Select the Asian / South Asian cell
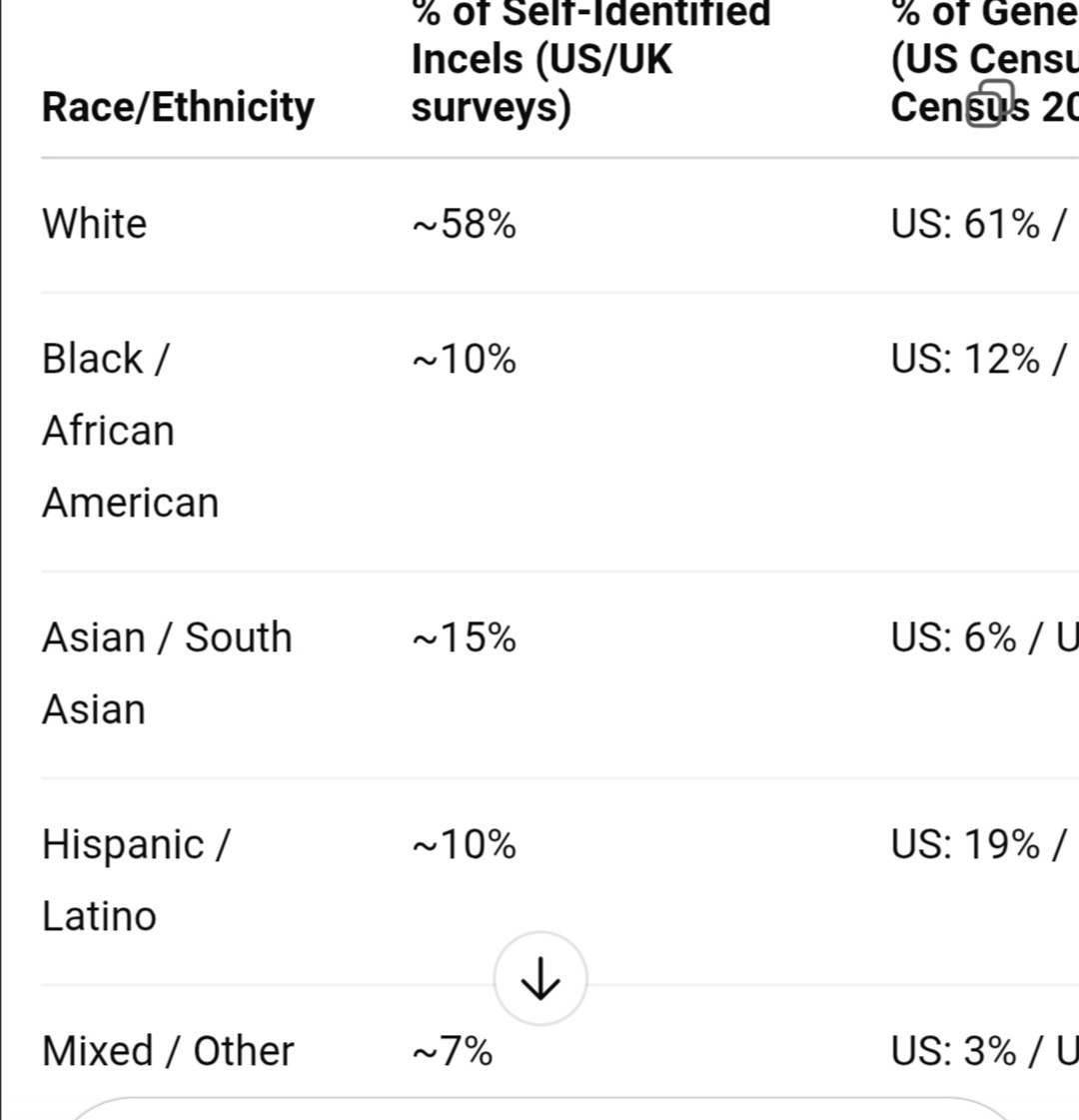1079x1120 pixels. [x=167, y=672]
